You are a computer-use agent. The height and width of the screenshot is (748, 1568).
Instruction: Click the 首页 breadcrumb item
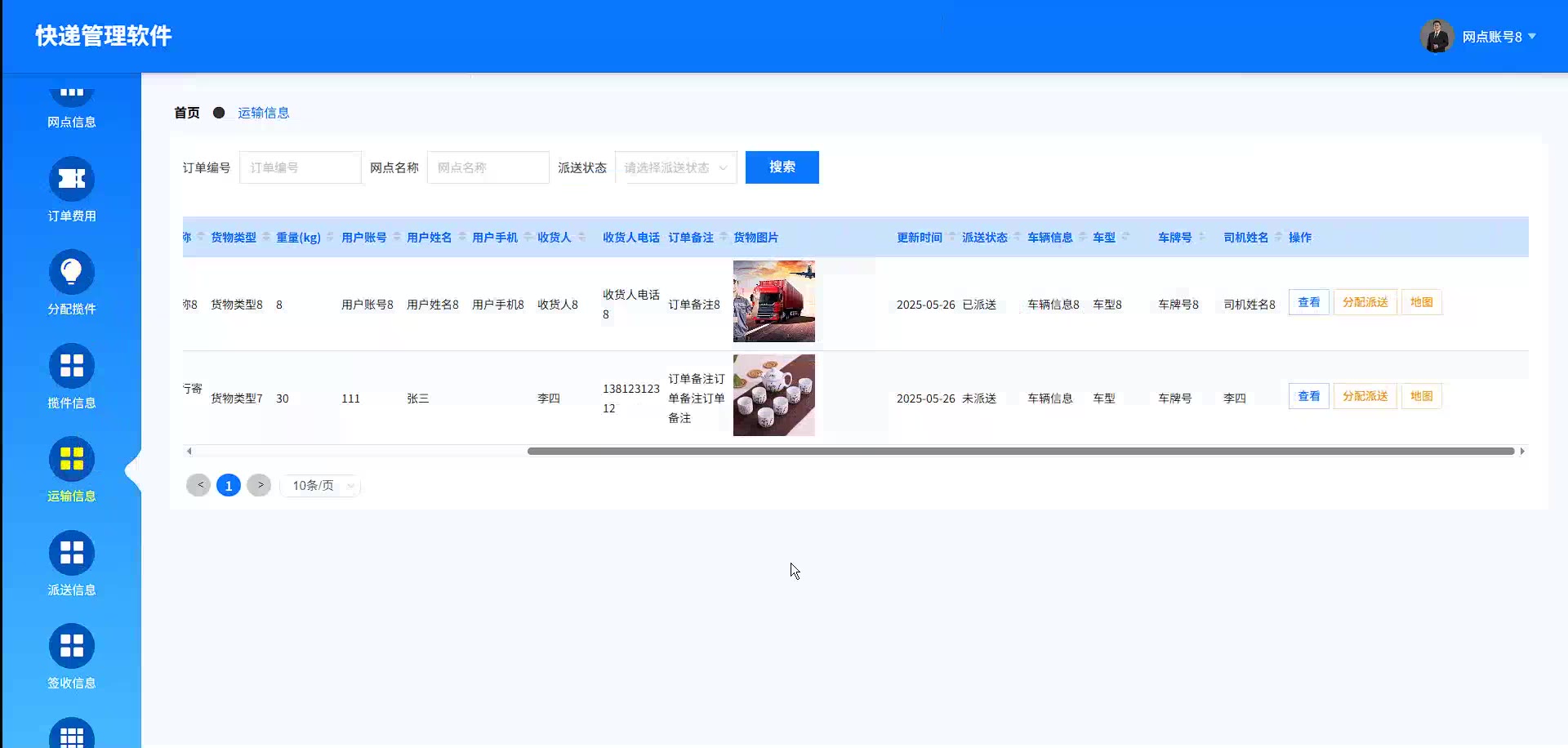click(x=186, y=113)
